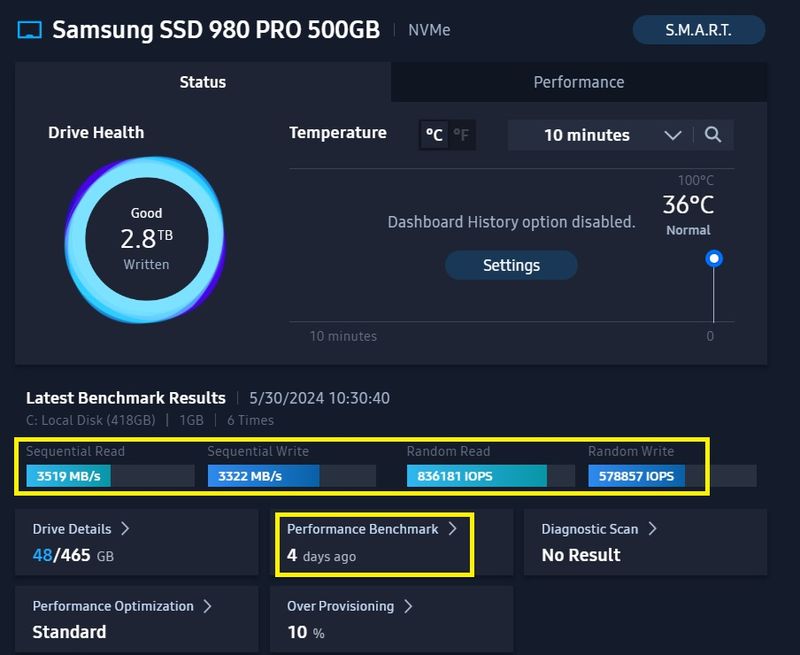Click the '6 Times' benchmark count text
800x655 pixels.
point(251,420)
